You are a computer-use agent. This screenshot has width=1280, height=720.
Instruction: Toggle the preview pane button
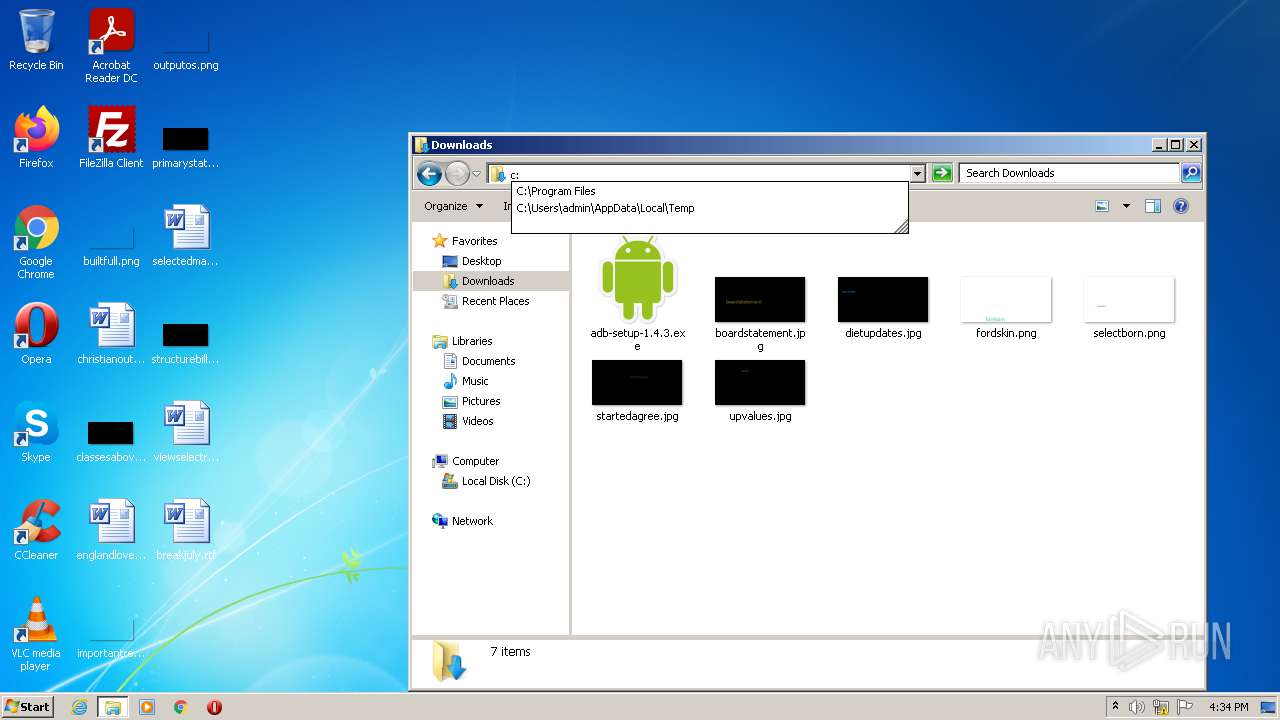(x=1152, y=206)
